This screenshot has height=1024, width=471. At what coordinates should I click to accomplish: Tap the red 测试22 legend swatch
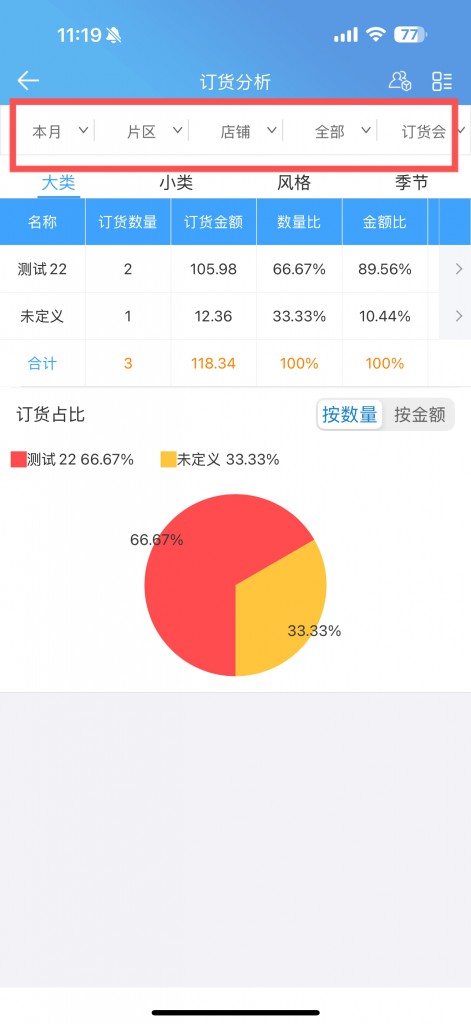pyautogui.click(x=18, y=459)
